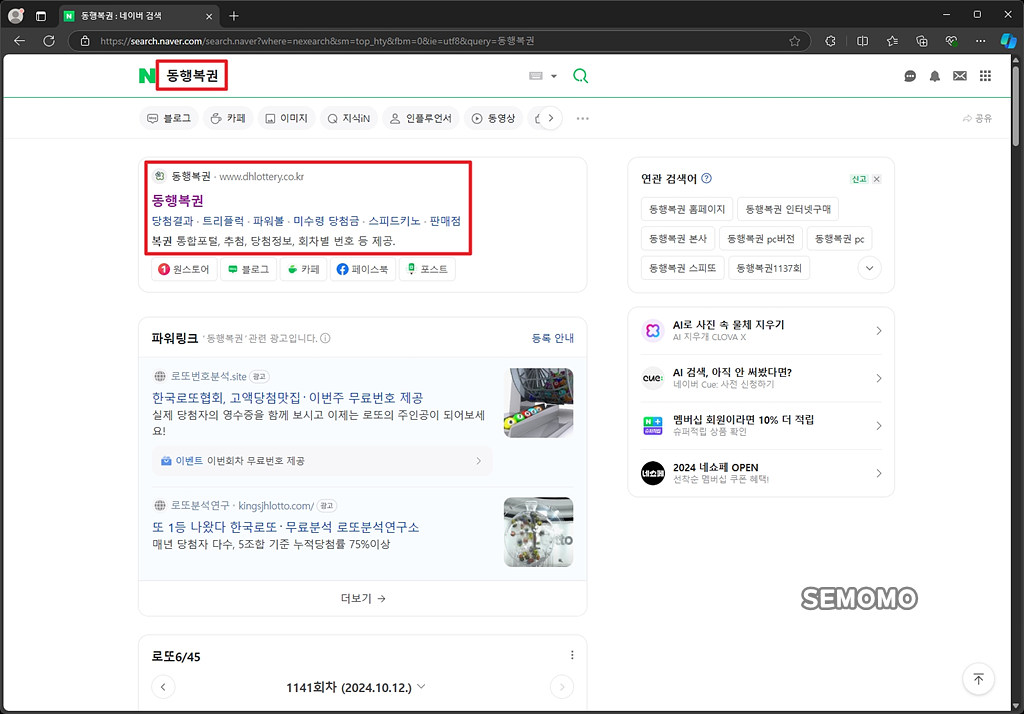1024x714 pixels.
Task: Open 멤버십 회원이라면 10% 더 적립 item
Action: coord(761,425)
